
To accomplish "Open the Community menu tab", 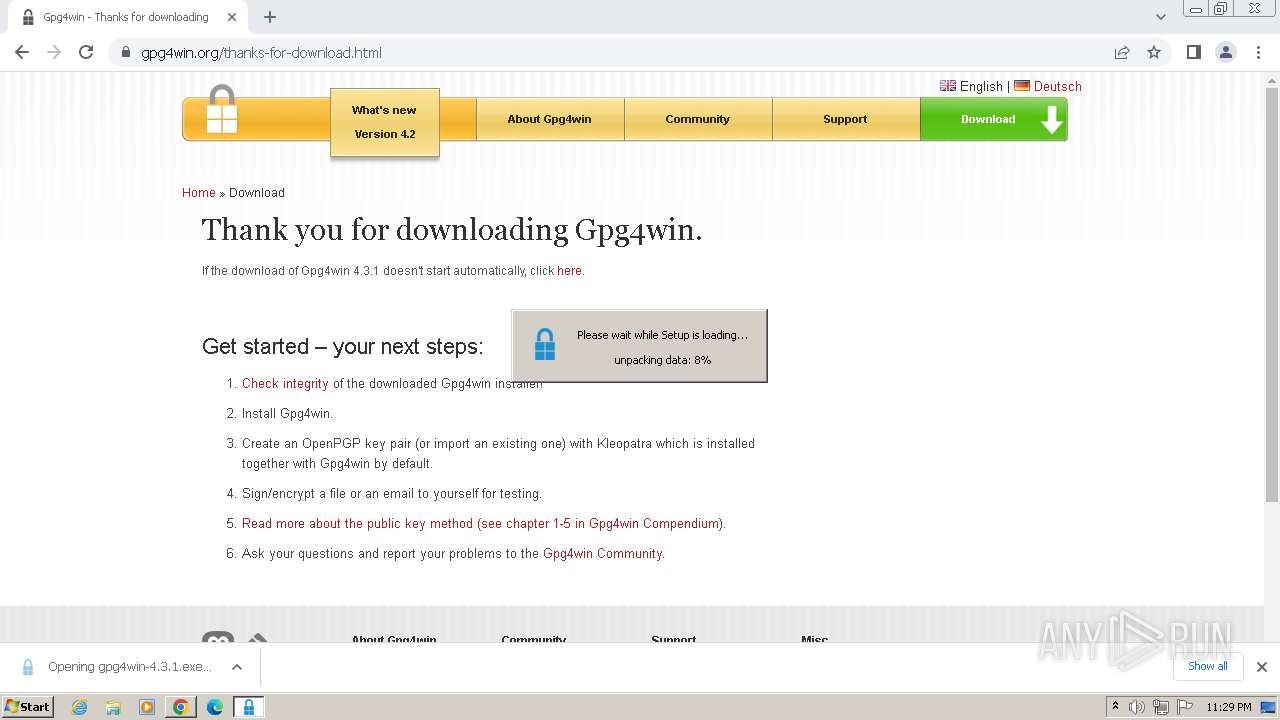I will 698,119.
